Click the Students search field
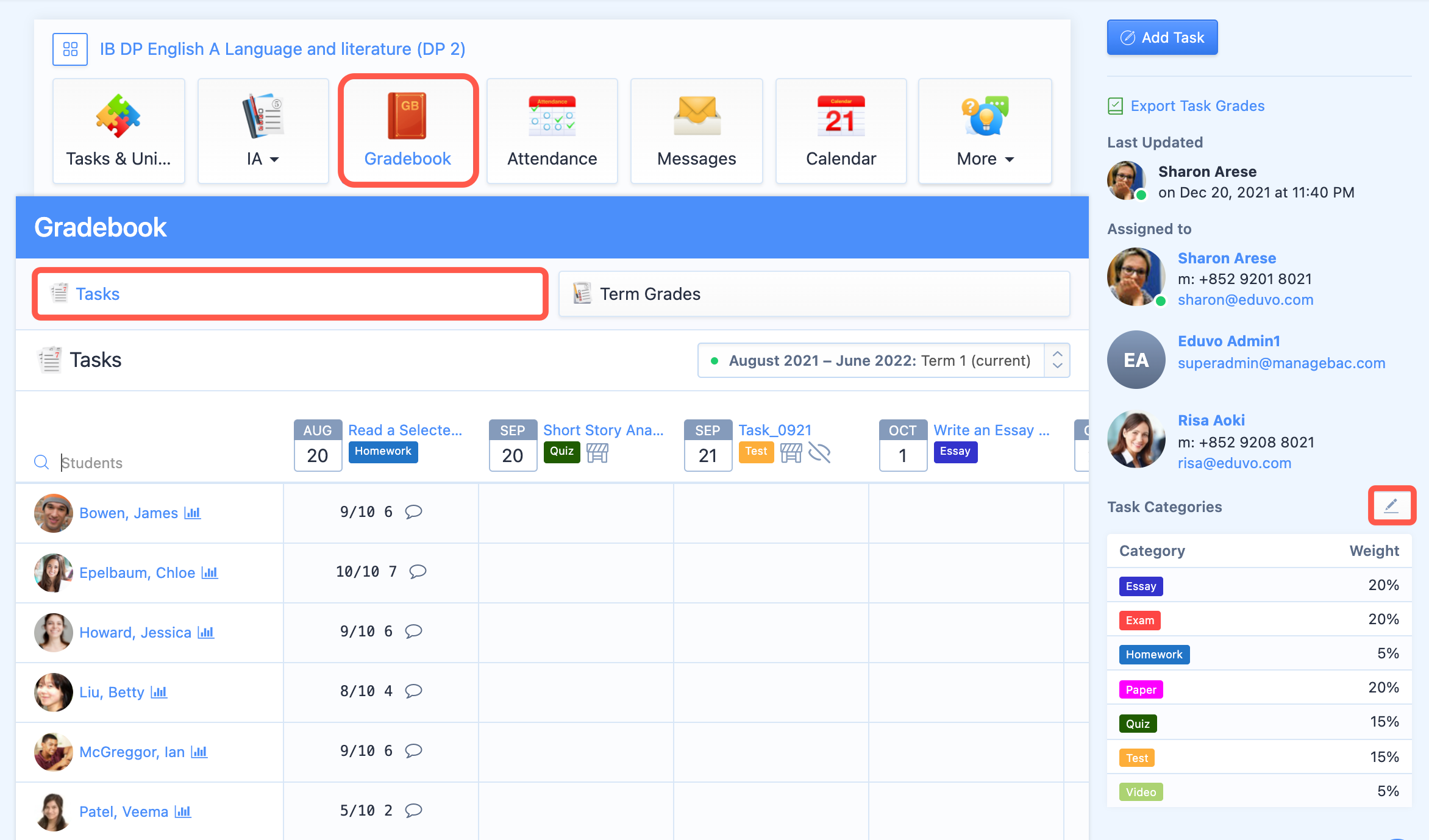 point(165,463)
